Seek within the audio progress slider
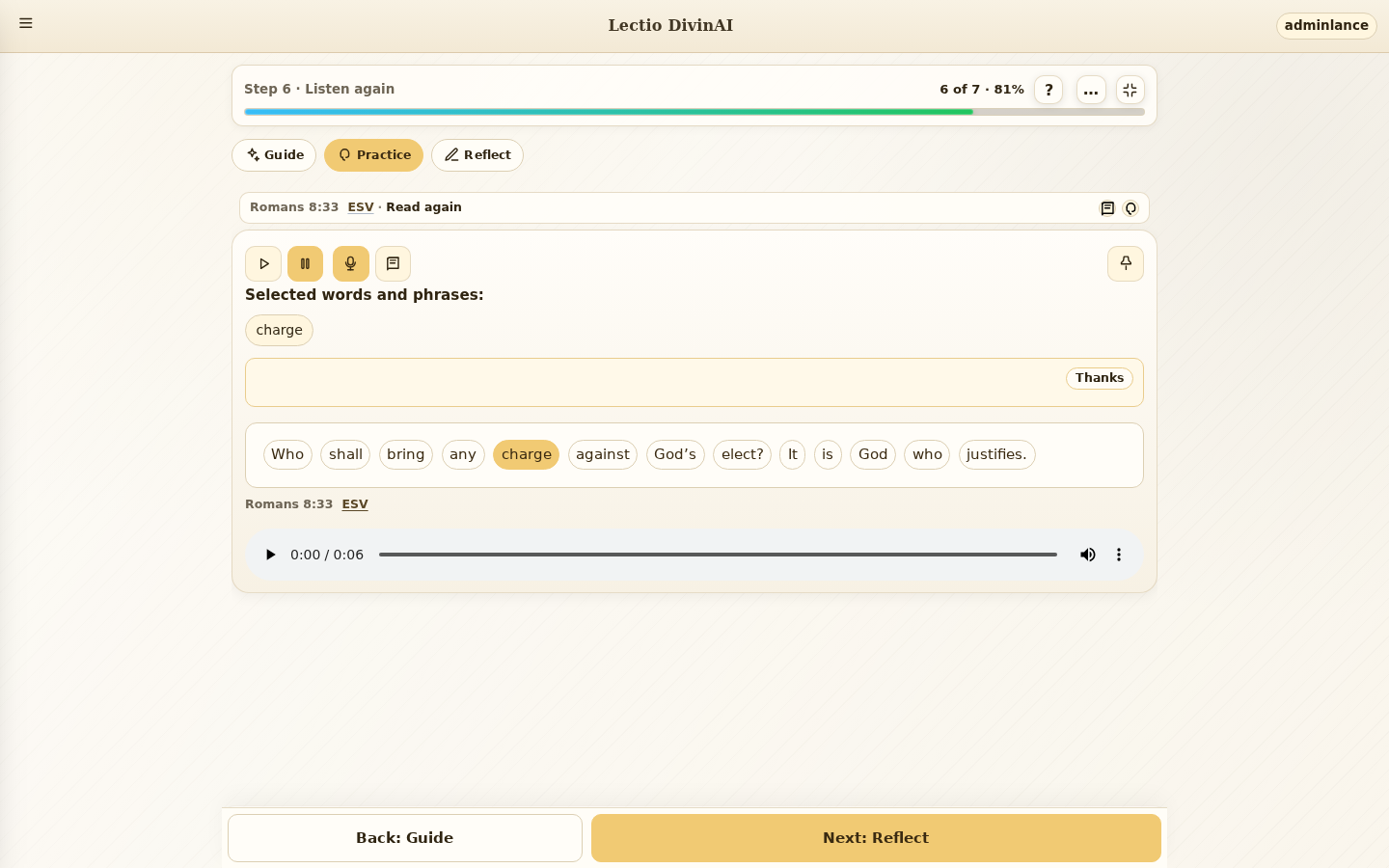 [718, 555]
